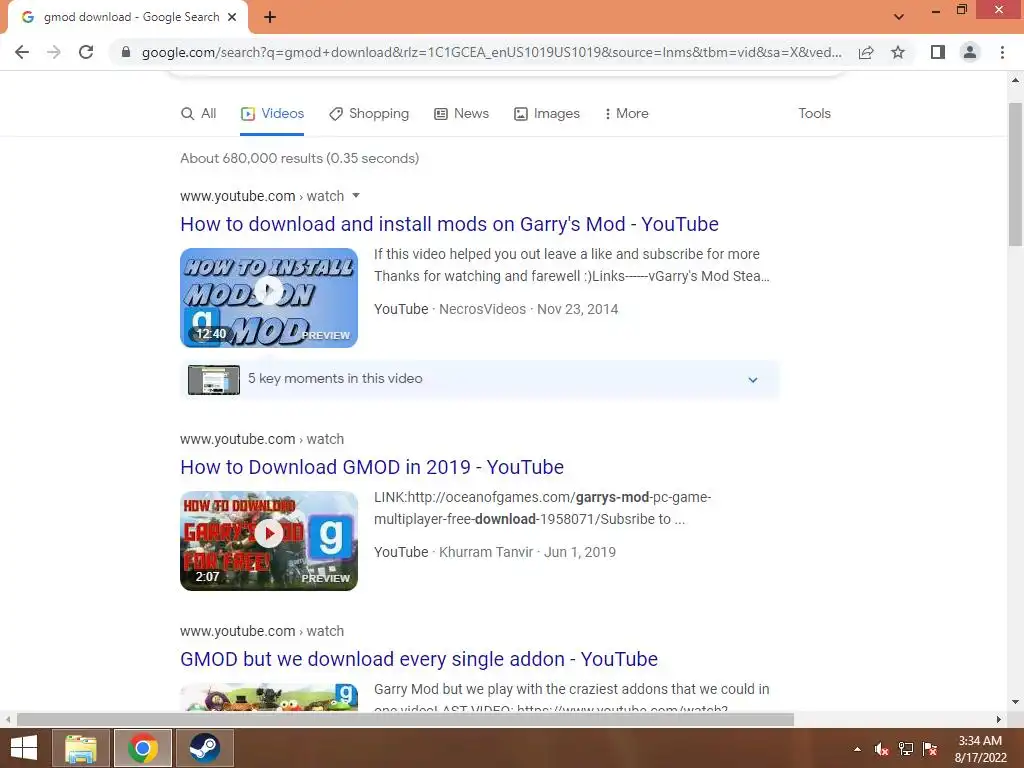1024x768 pixels.
Task: Click the vertical scrollbar thumb
Action: 1015,174
